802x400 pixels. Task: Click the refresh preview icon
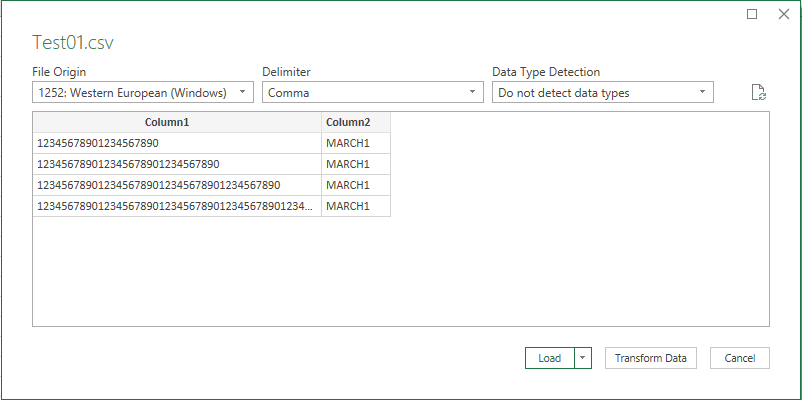tap(759, 93)
